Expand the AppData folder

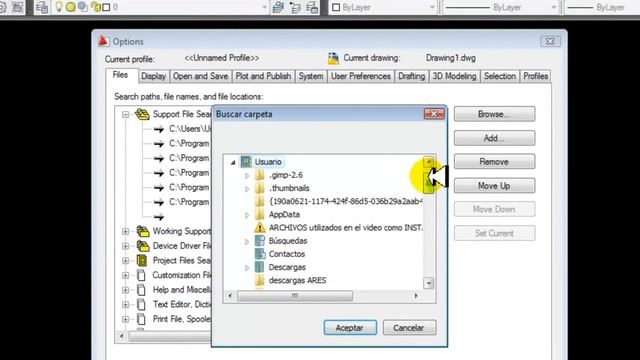(247, 215)
